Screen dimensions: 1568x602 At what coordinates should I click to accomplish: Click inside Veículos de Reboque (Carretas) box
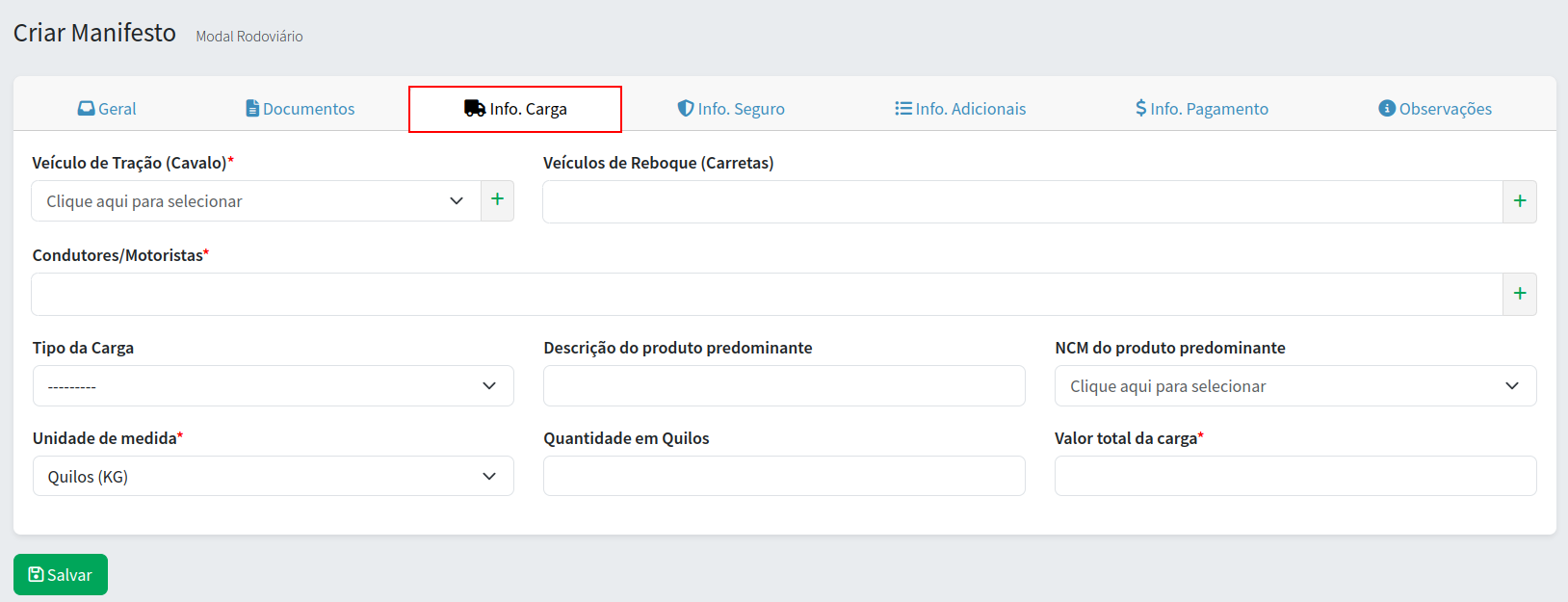click(1021, 201)
